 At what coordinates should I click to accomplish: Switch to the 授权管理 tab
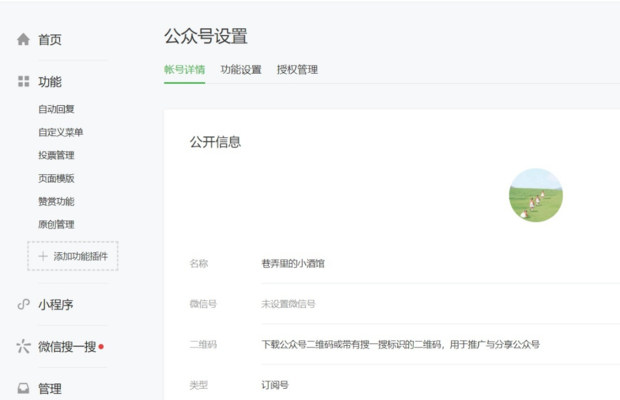297,70
